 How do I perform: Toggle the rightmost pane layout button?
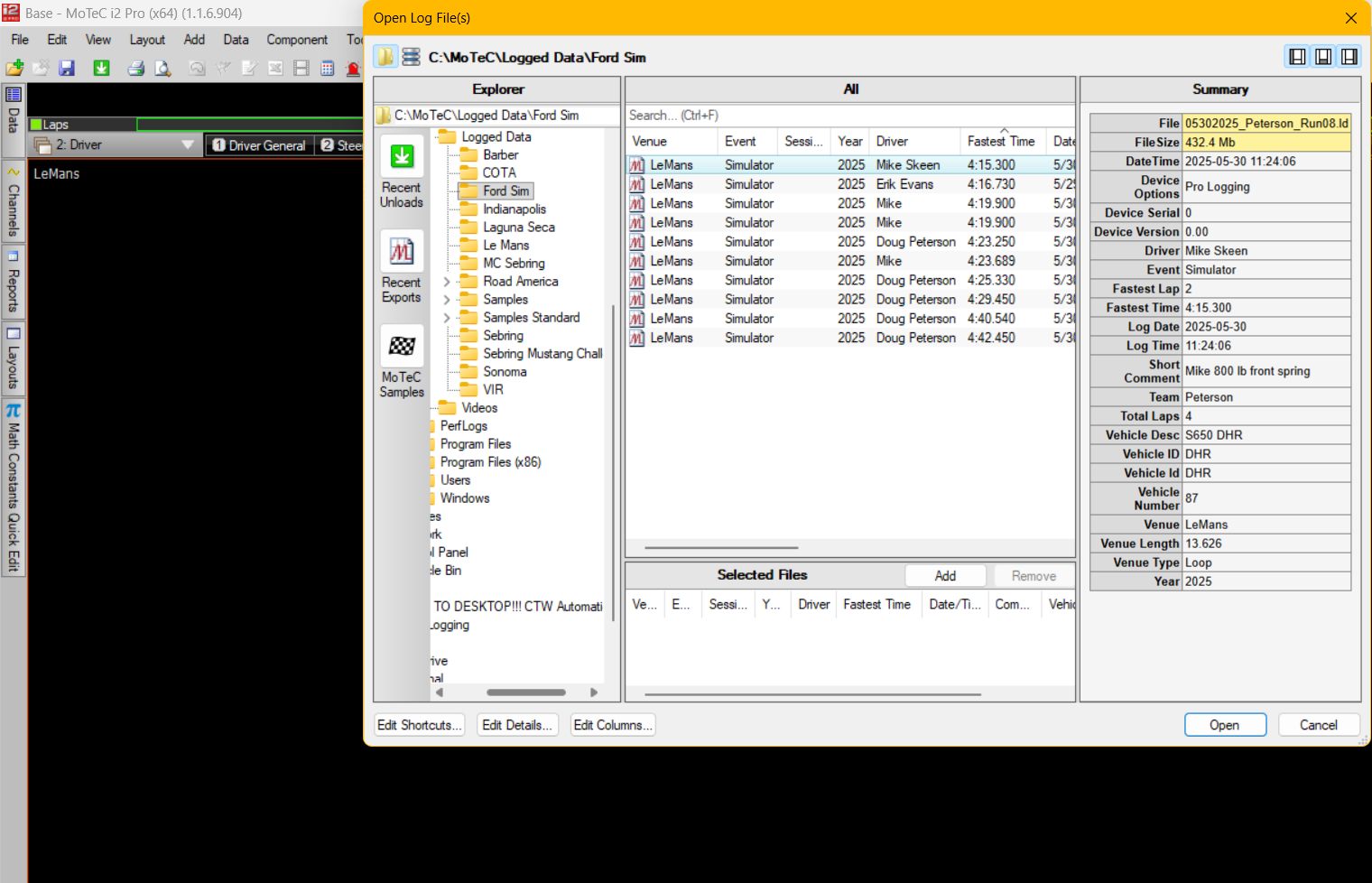pos(1349,57)
